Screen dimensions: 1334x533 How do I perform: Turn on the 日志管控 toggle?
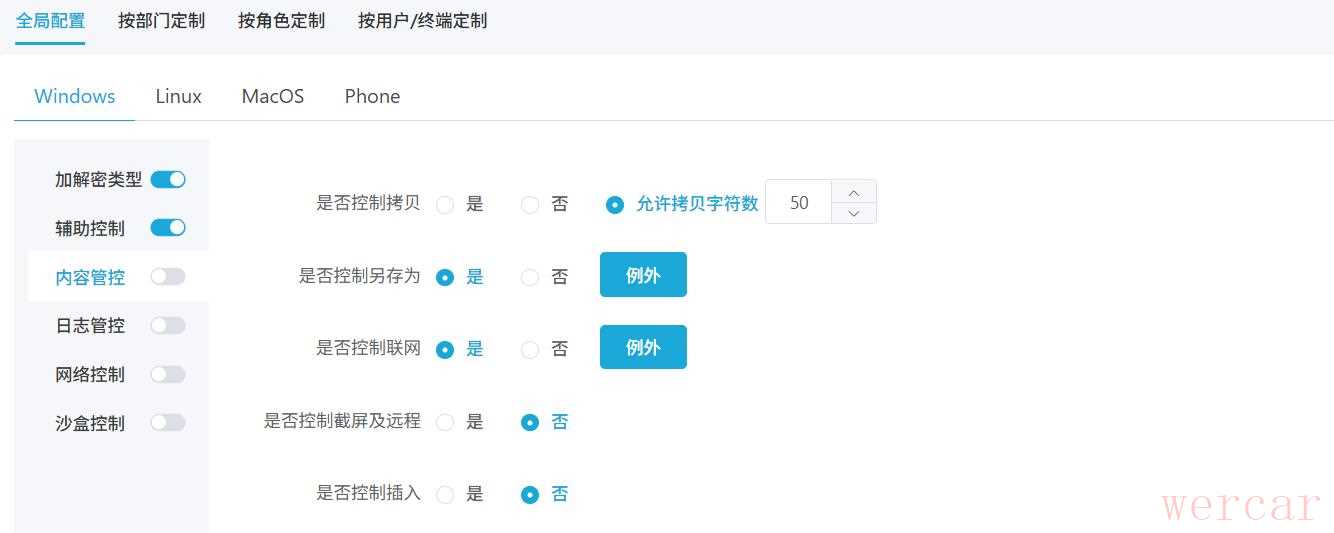click(x=168, y=326)
